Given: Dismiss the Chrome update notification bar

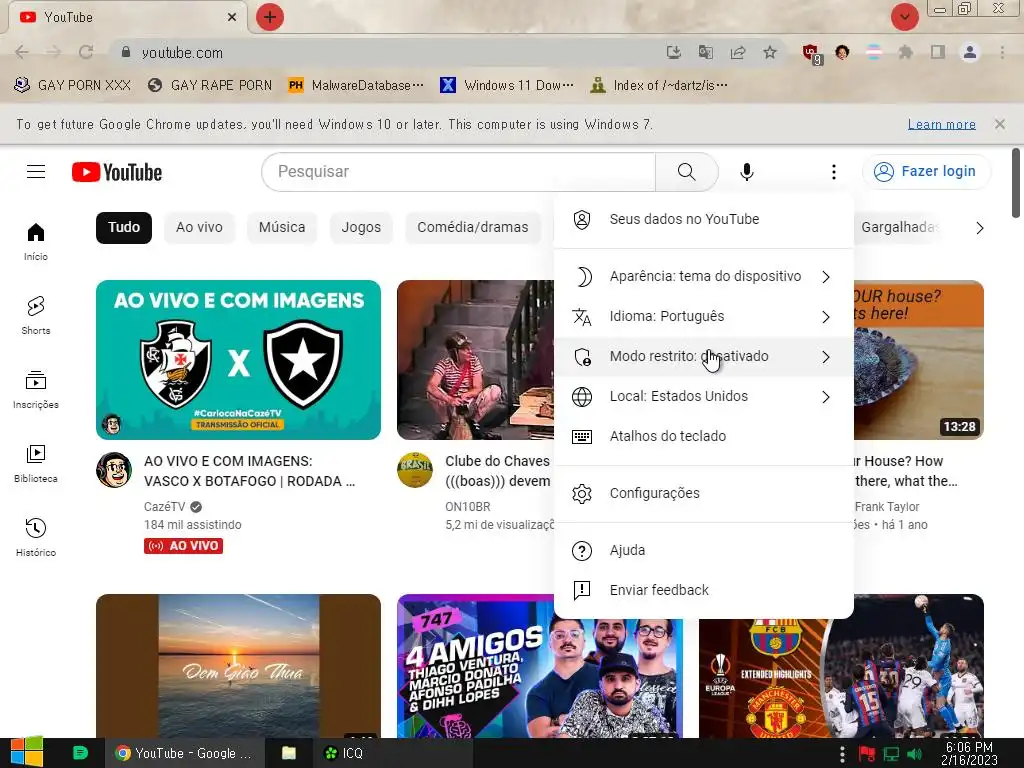Looking at the screenshot, I should (1000, 124).
